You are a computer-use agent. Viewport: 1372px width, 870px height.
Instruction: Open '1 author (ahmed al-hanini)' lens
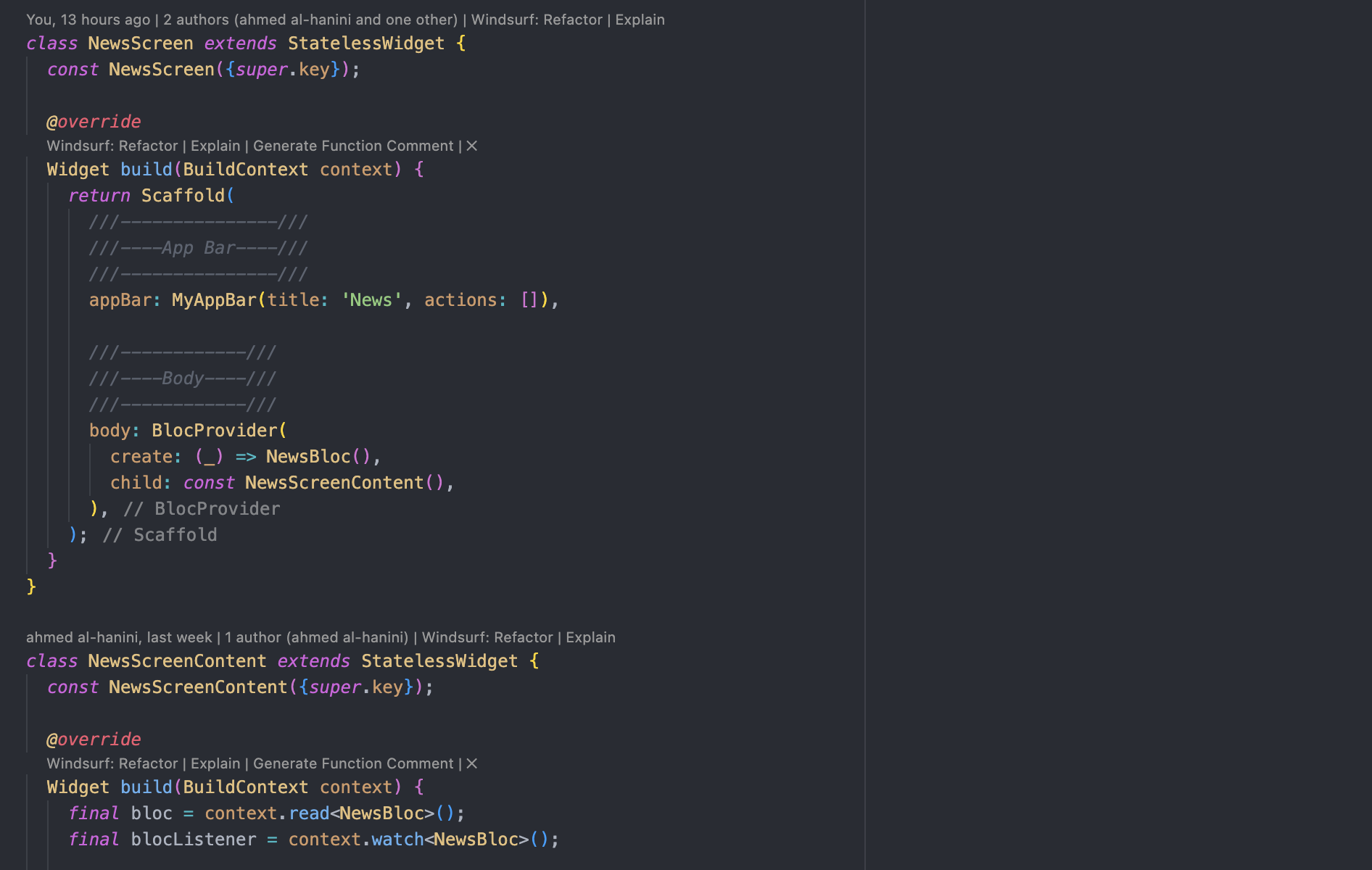click(316, 637)
